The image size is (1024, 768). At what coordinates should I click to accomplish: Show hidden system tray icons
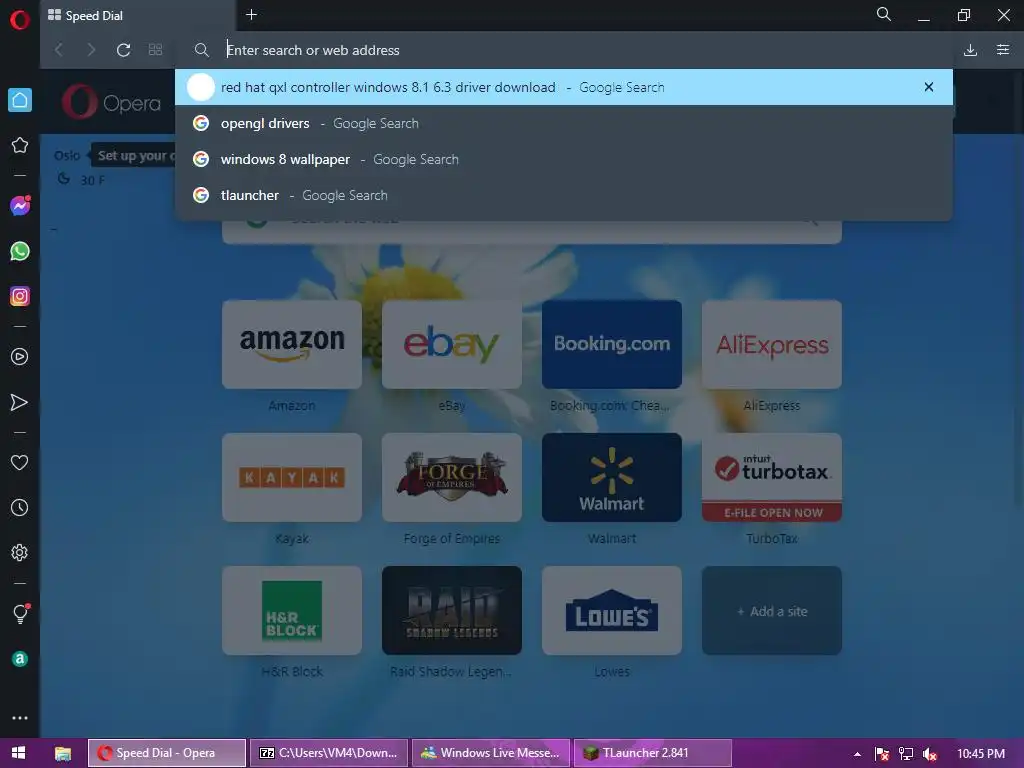[x=857, y=754]
